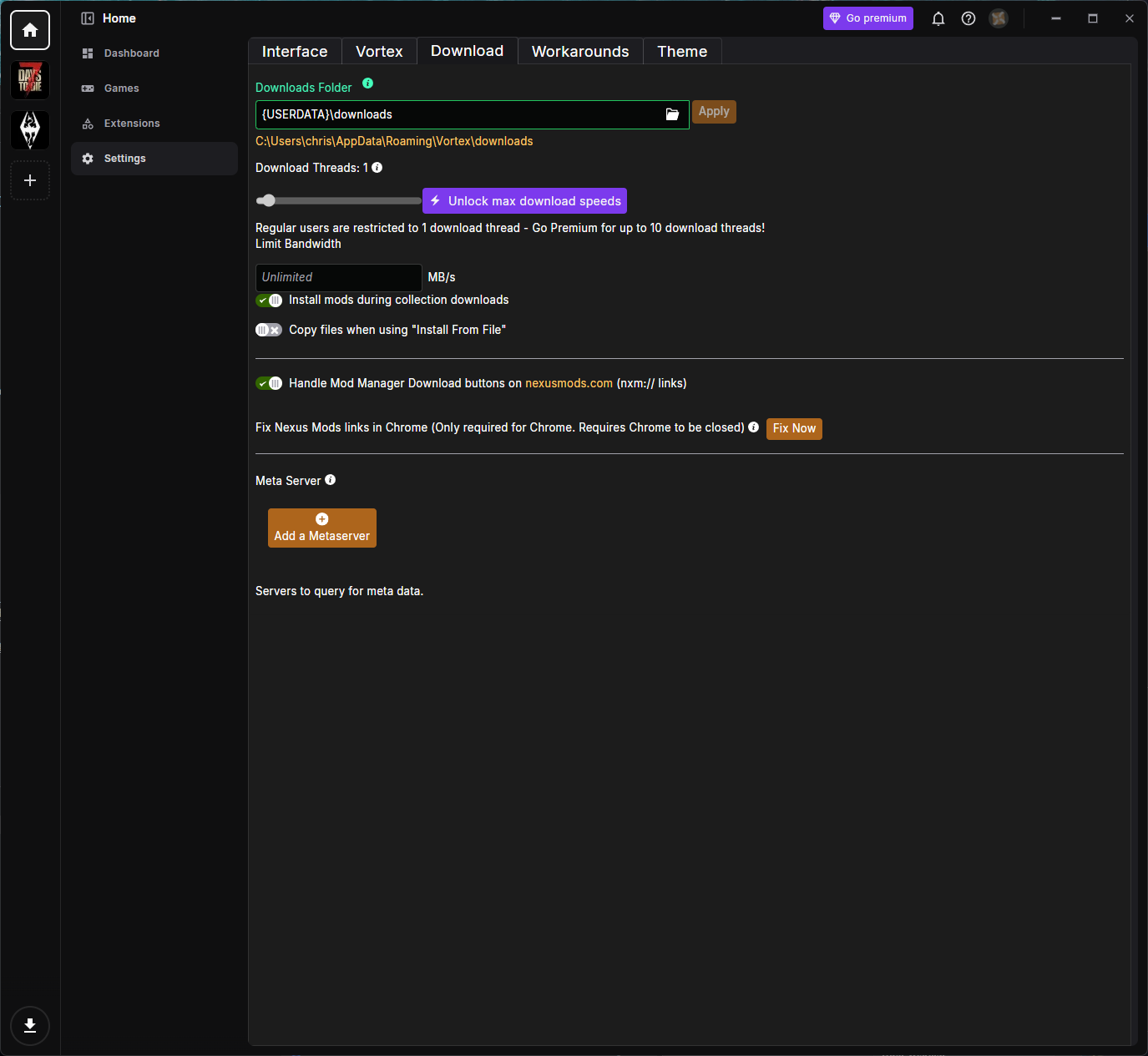Switch to the Workarounds tab
1148x1056 pixels.
click(x=580, y=52)
